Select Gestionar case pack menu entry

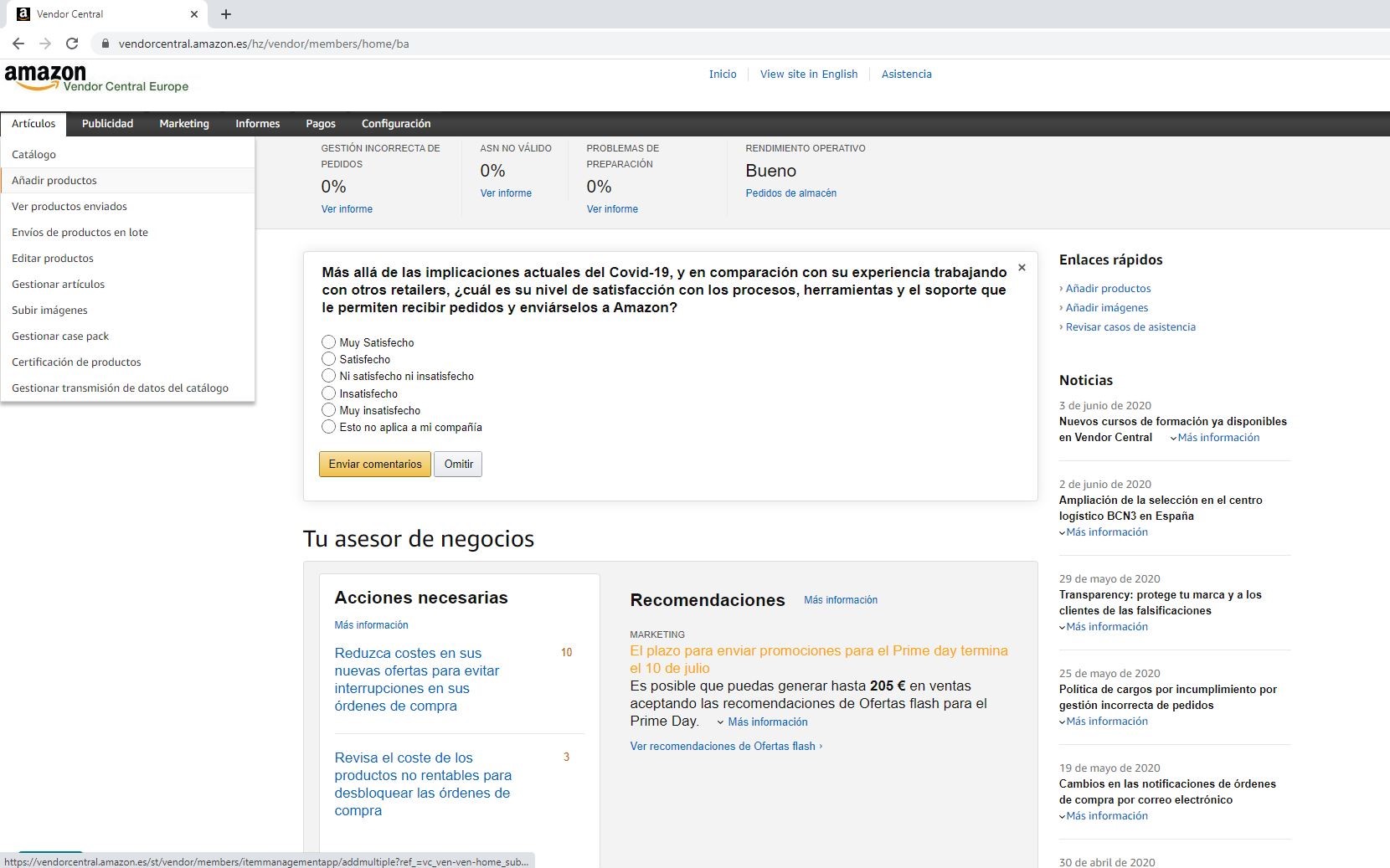point(127,336)
